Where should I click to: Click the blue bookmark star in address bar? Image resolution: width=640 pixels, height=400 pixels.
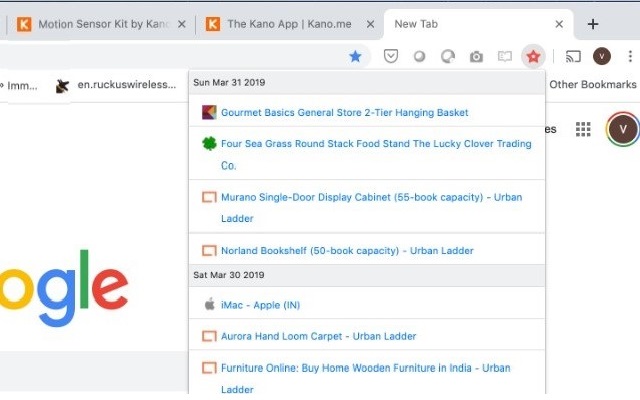pos(355,56)
